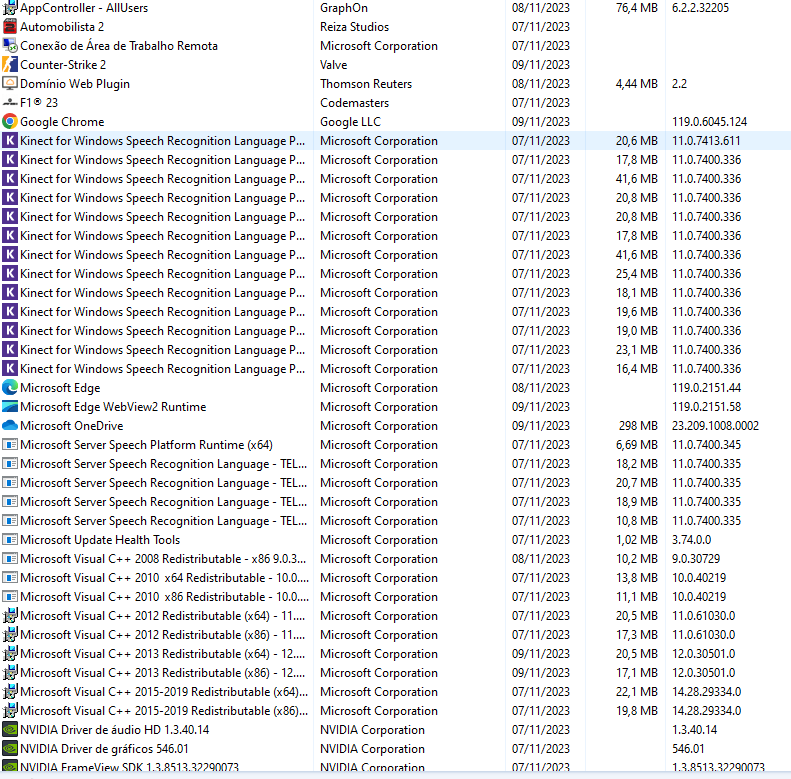Click the '23,1 MB' size cell
Image resolution: width=791 pixels, height=779 pixels.
pos(637,350)
